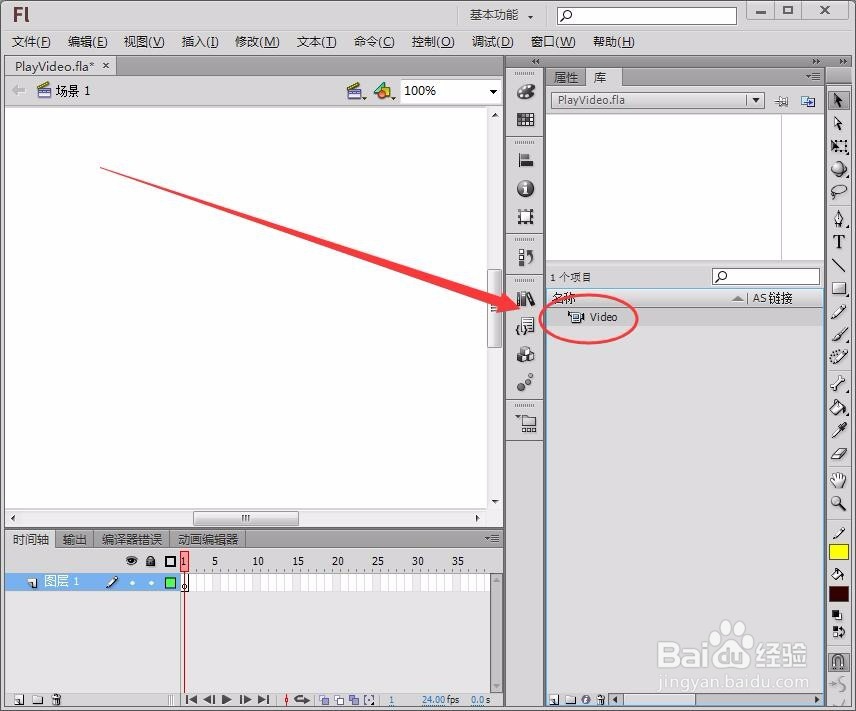Toggle Loop playback button
856x711 pixels.
pos(302,700)
